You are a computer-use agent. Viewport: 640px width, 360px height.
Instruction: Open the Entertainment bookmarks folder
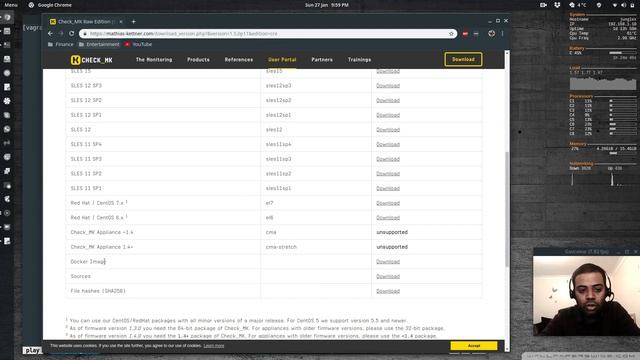(99, 44)
